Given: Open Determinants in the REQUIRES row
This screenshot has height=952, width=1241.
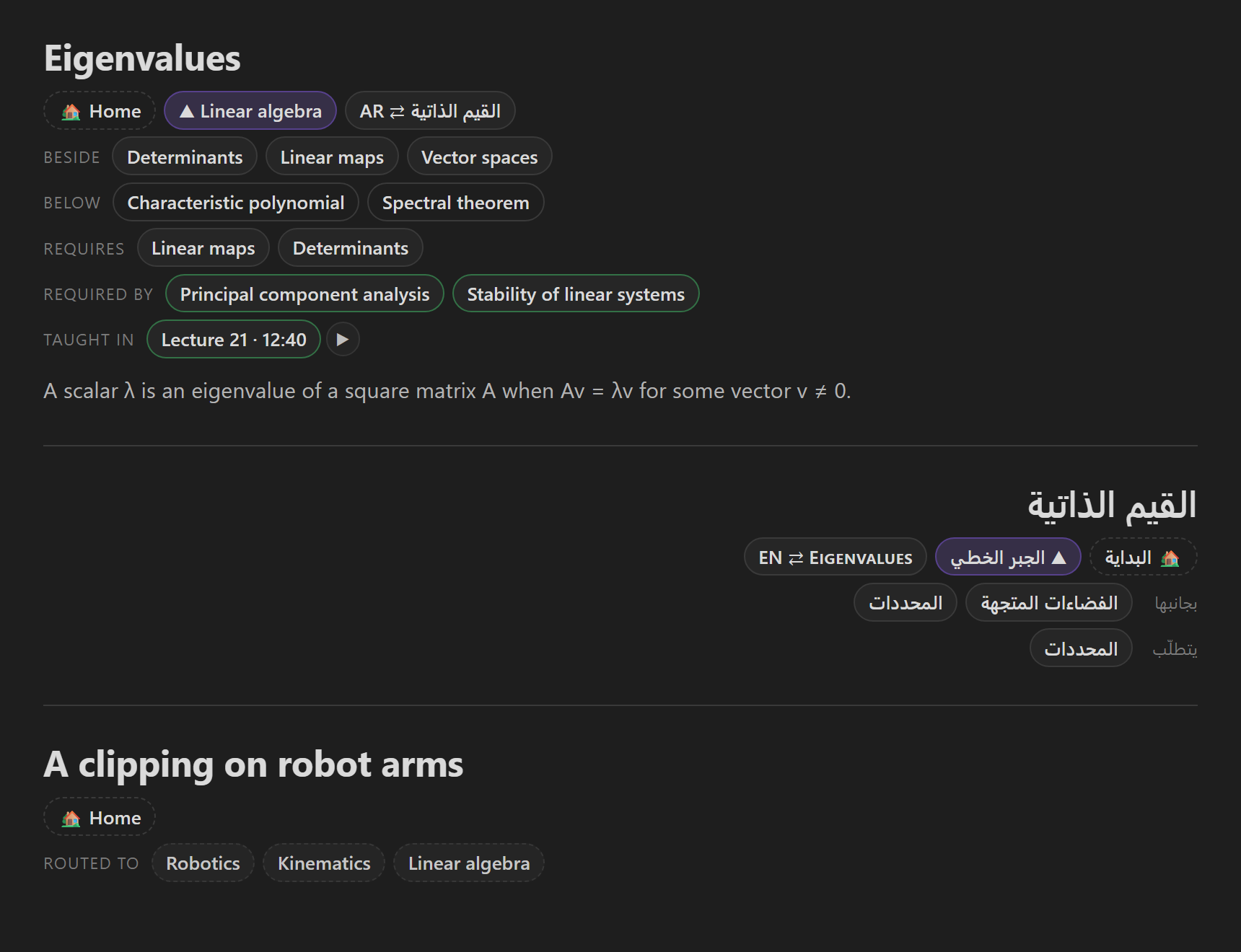Looking at the screenshot, I should (351, 248).
